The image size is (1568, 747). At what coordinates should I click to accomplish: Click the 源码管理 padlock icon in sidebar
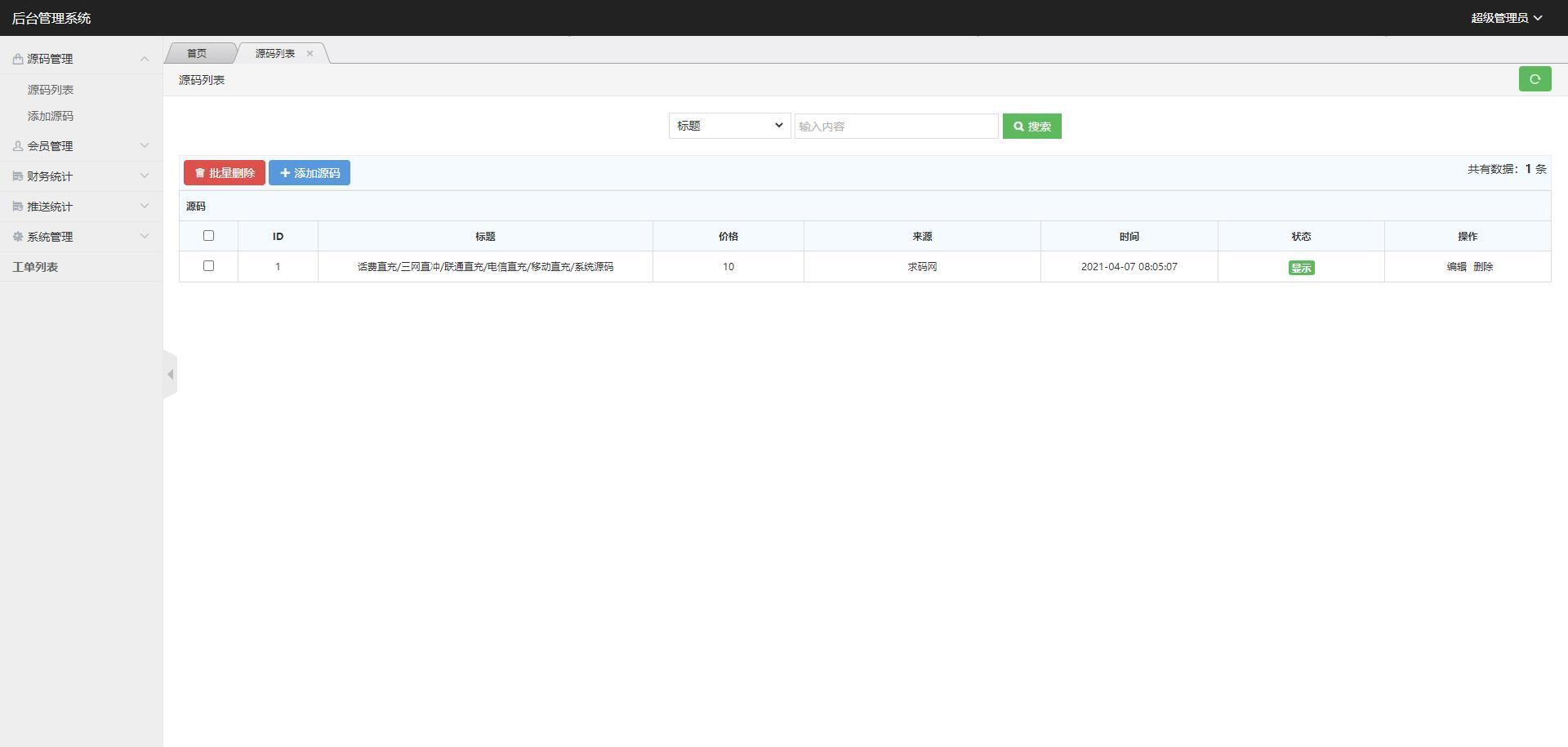(16, 58)
